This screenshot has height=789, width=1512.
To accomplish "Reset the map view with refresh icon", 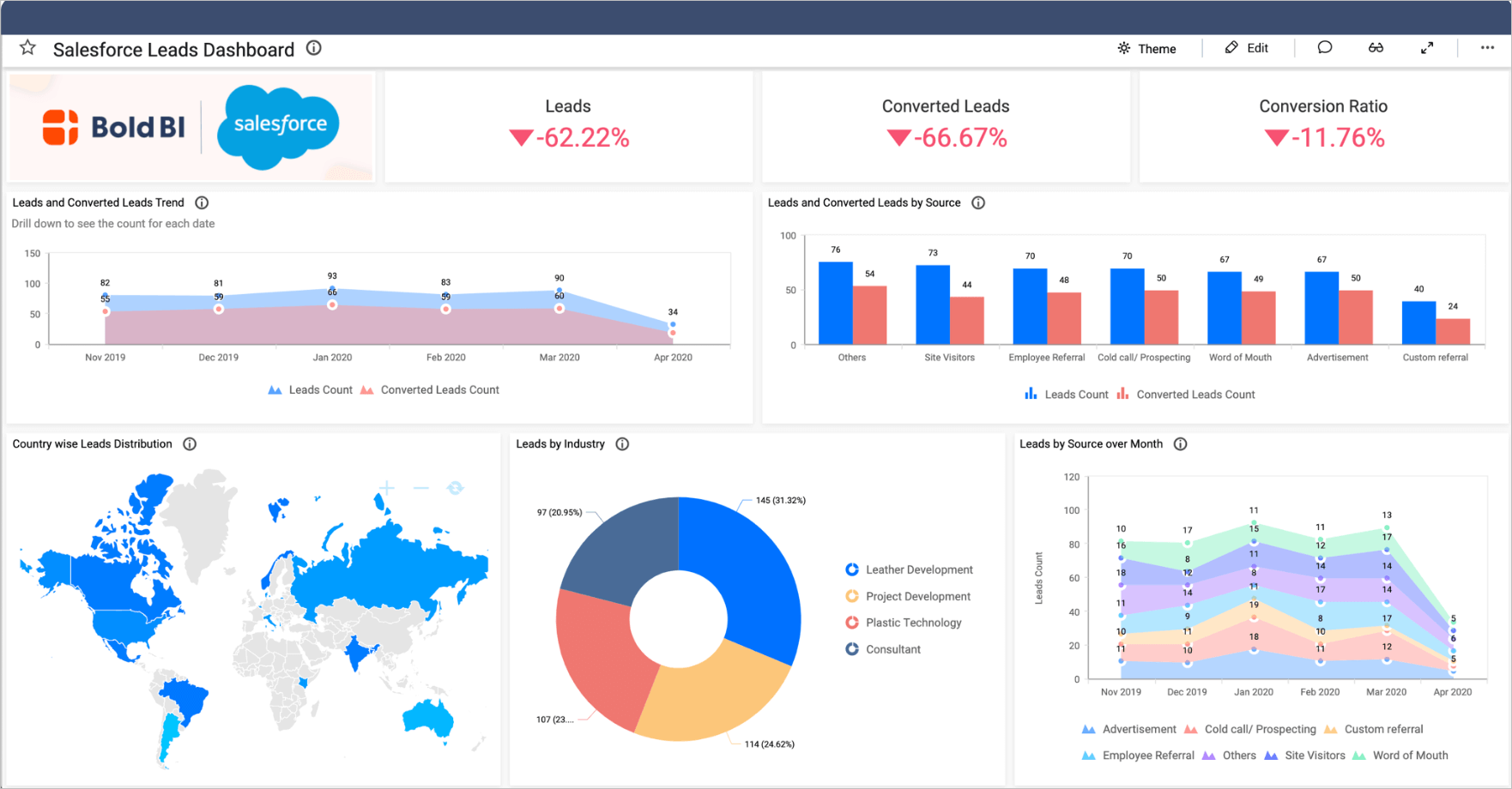I will point(456,488).
